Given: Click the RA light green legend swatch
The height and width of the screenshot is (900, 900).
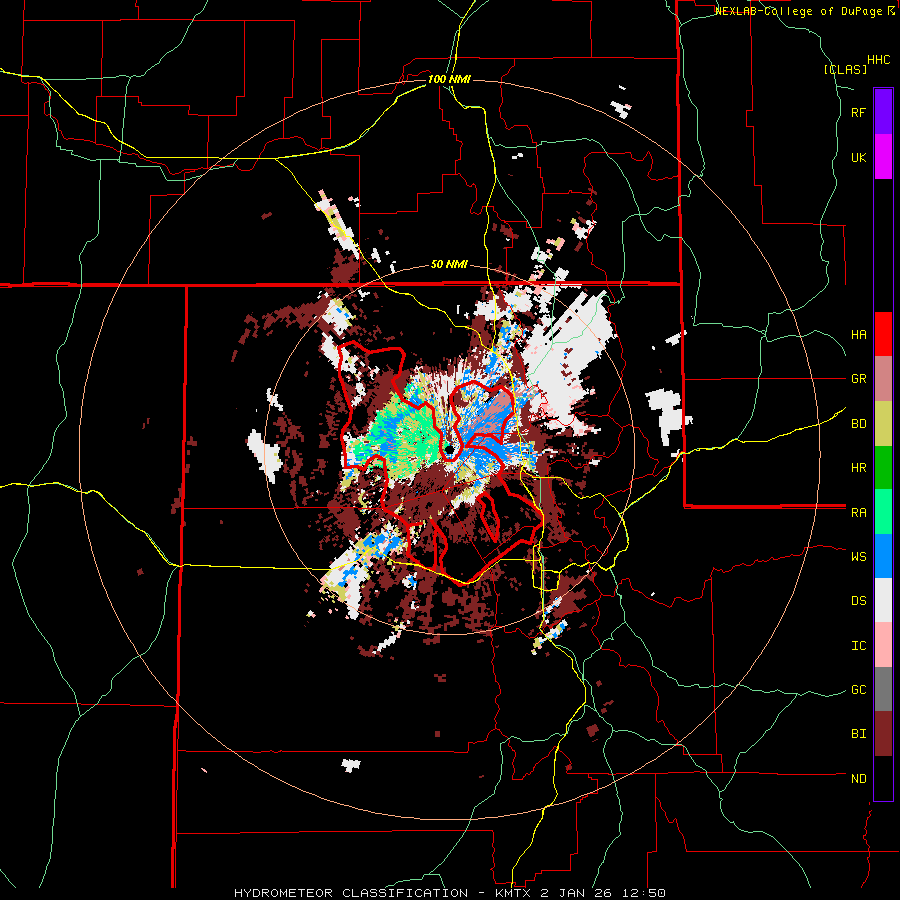Looking at the screenshot, I should click(x=883, y=511).
